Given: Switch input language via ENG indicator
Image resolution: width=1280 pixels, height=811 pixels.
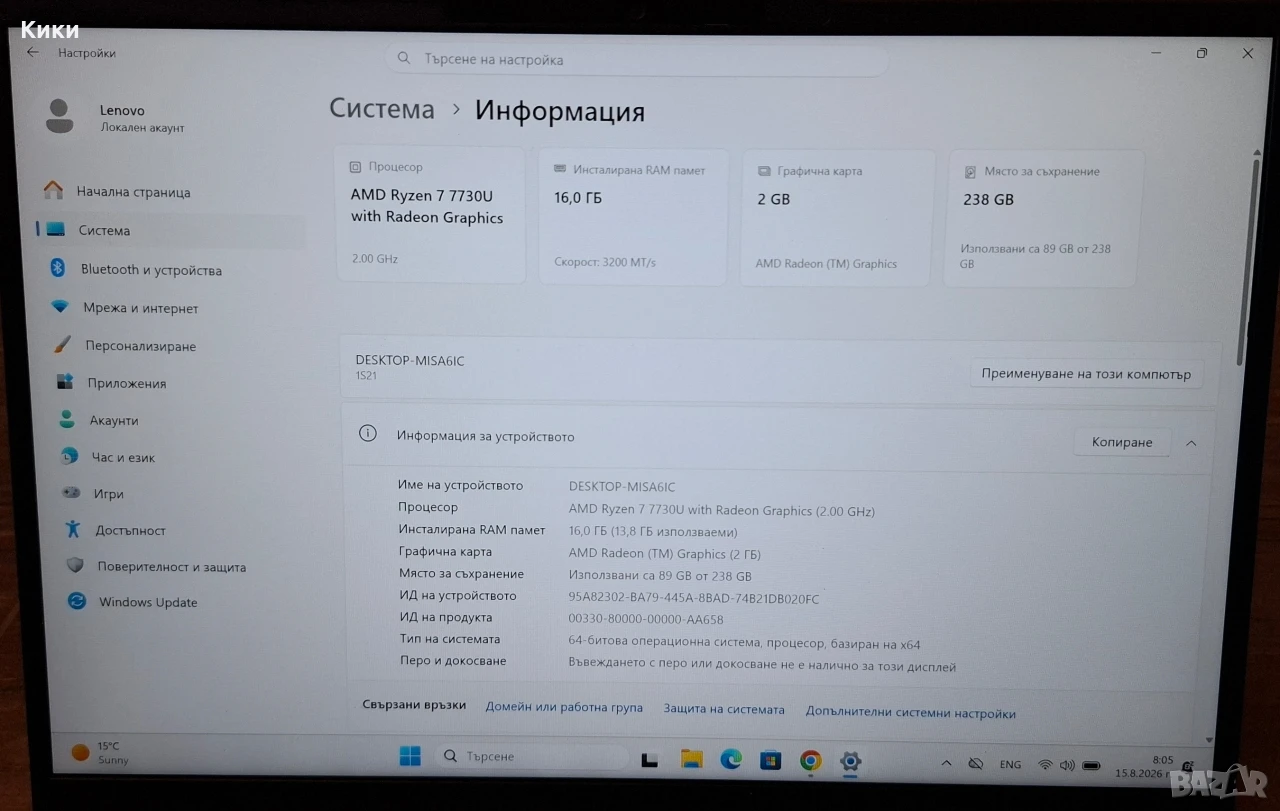Looking at the screenshot, I should click(1010, 765).
